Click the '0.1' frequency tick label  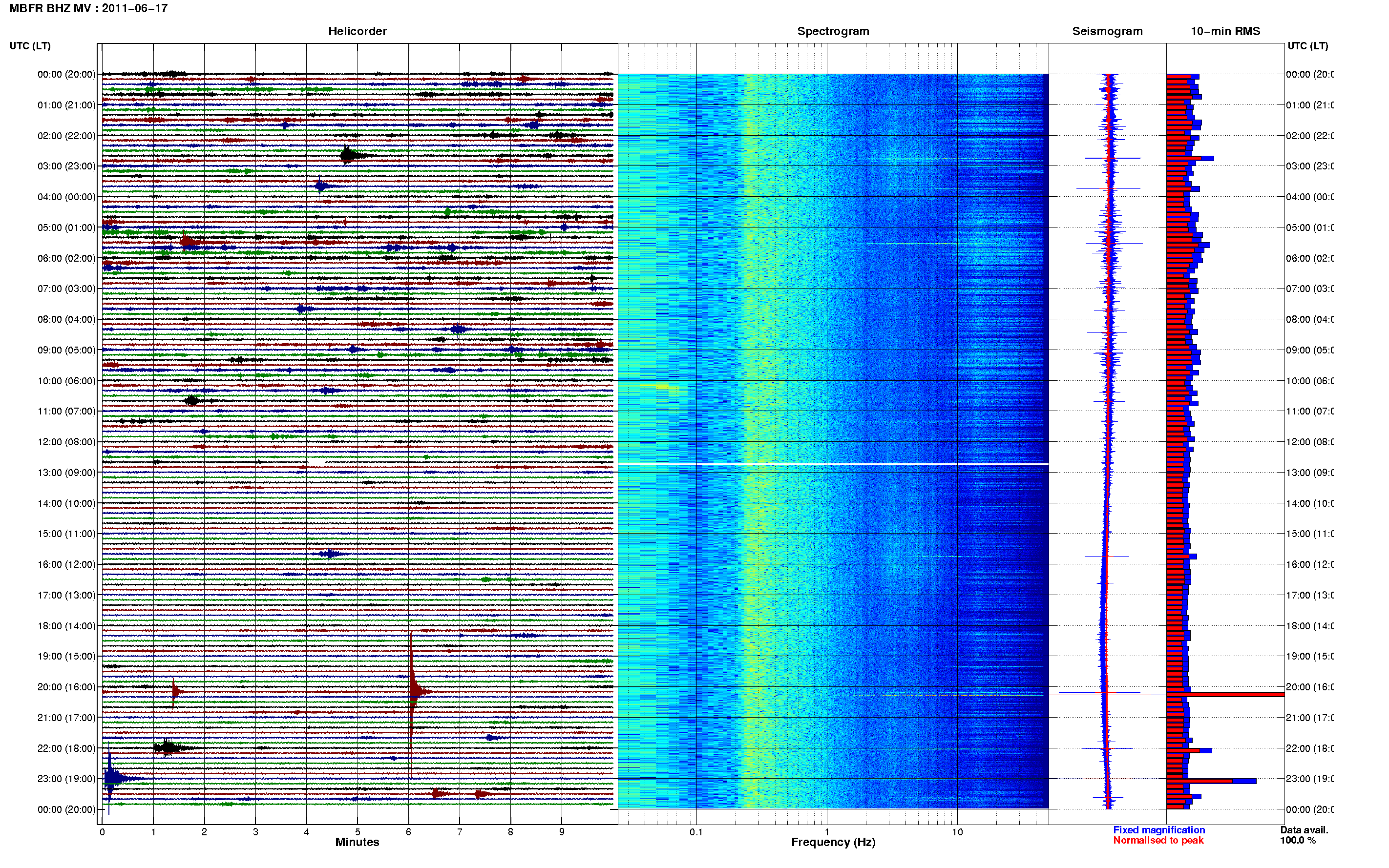click(696, 832)
